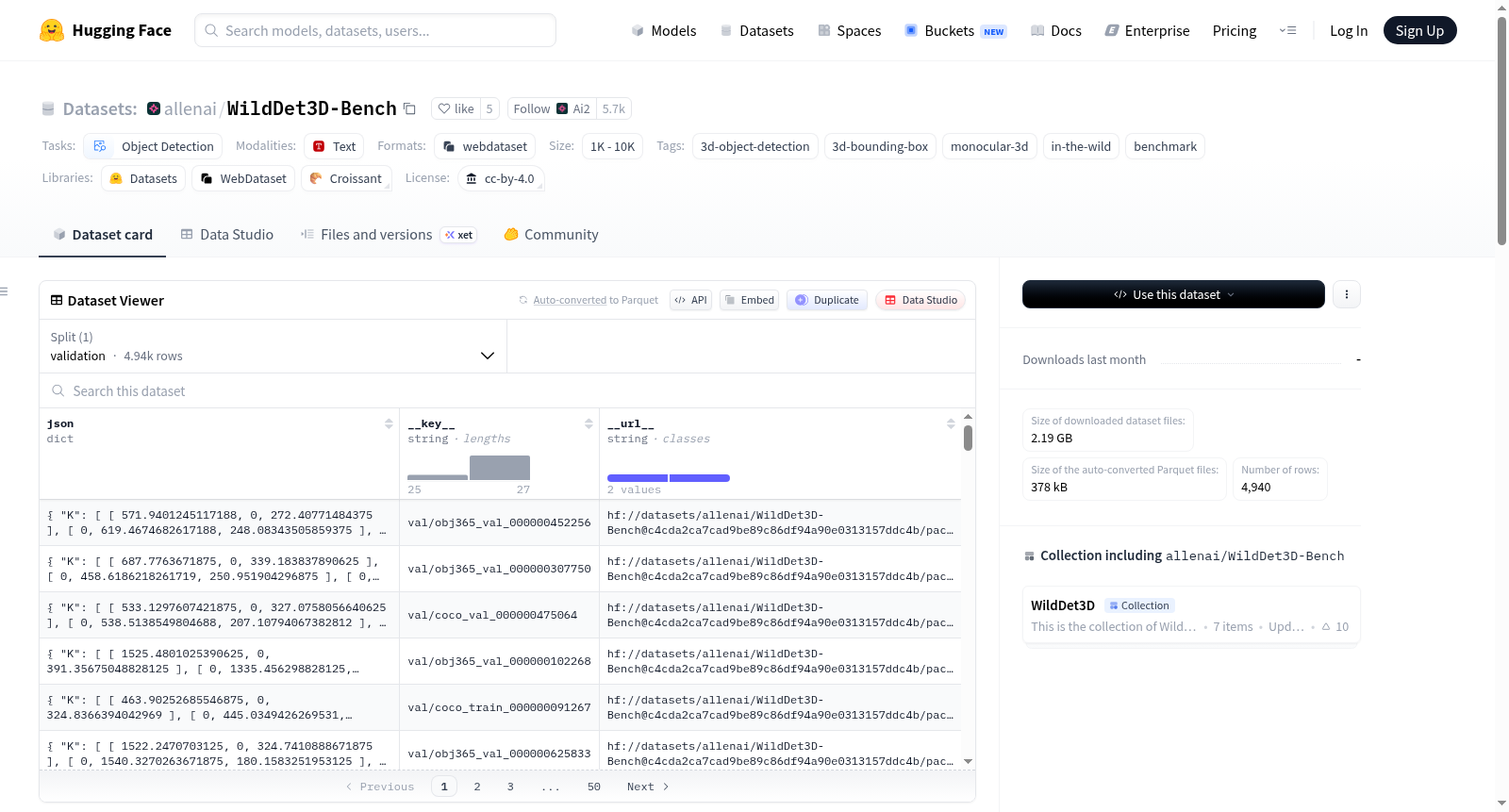Jump to page 50 of the dataset

(x=594, y=787)
